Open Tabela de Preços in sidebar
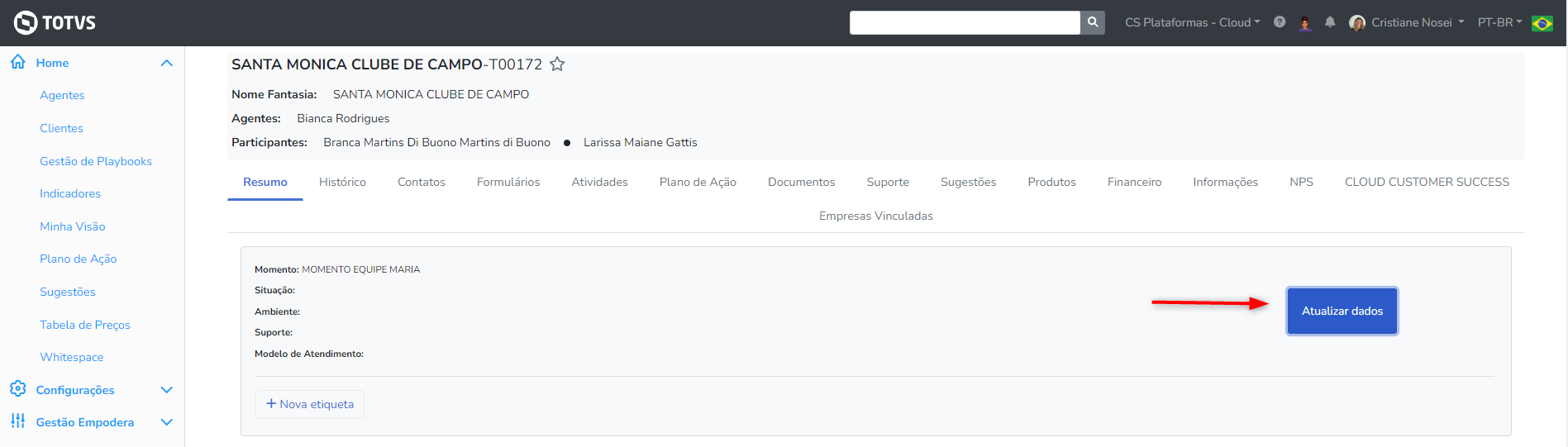Image resolution: width=1568 pixels, height=447 pixels. 85,325
